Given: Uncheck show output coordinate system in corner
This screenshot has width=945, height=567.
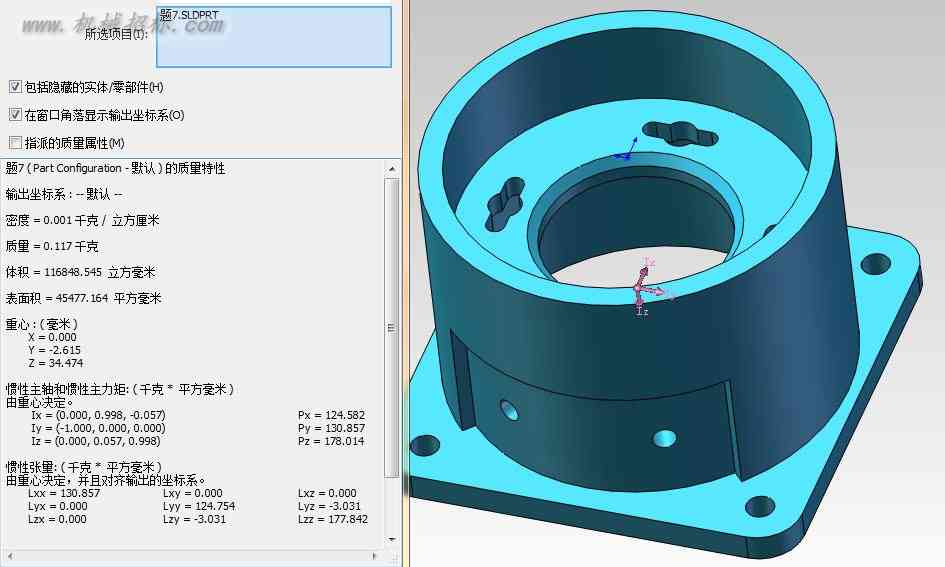Looking at the screenshot, I should [x=16, y=114].
